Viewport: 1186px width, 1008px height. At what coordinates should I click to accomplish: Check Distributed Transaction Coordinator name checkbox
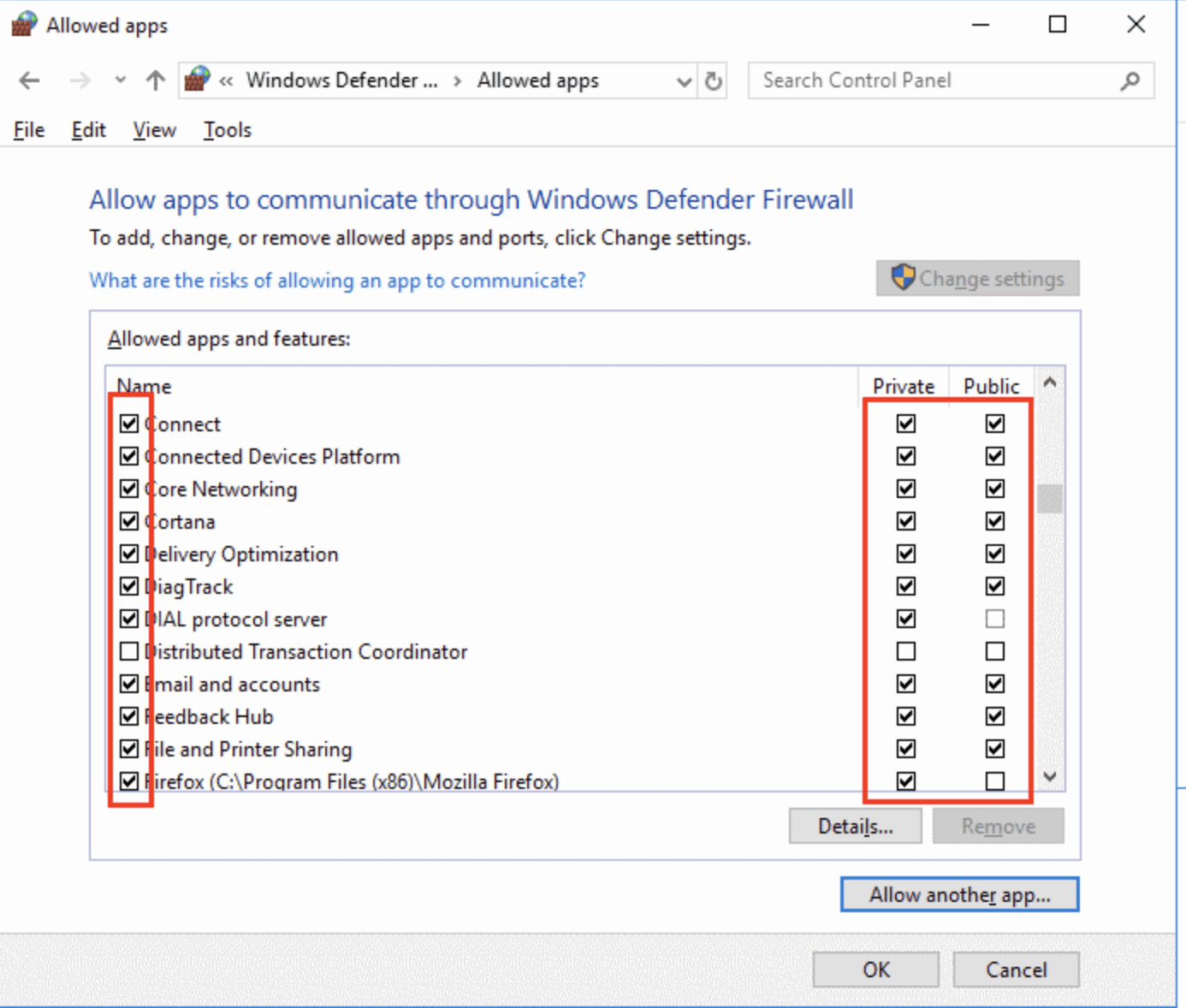click(129, 651)
